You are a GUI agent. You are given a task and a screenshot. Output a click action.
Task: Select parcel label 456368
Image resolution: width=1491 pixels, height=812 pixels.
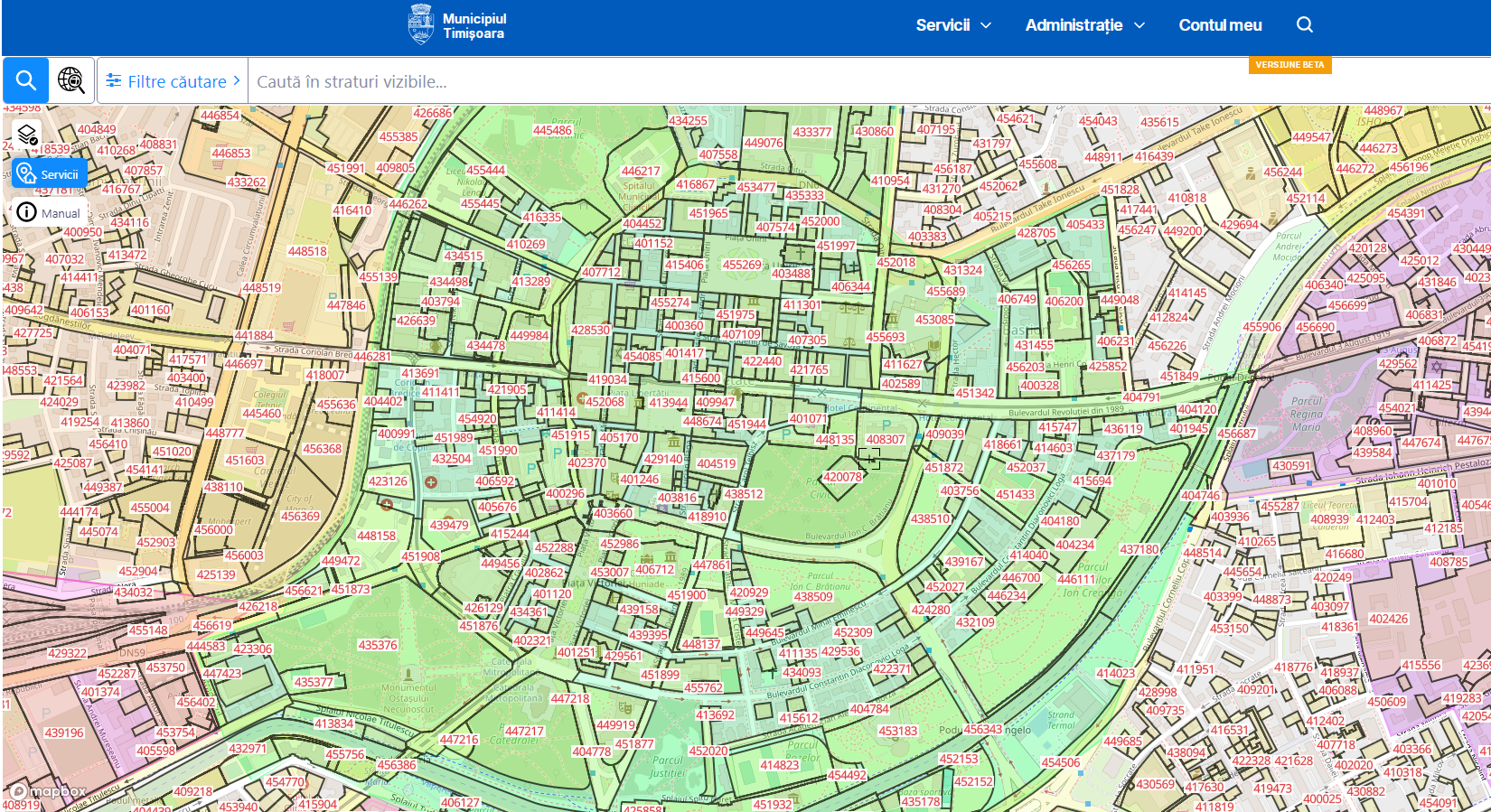[x=322, y=448]
